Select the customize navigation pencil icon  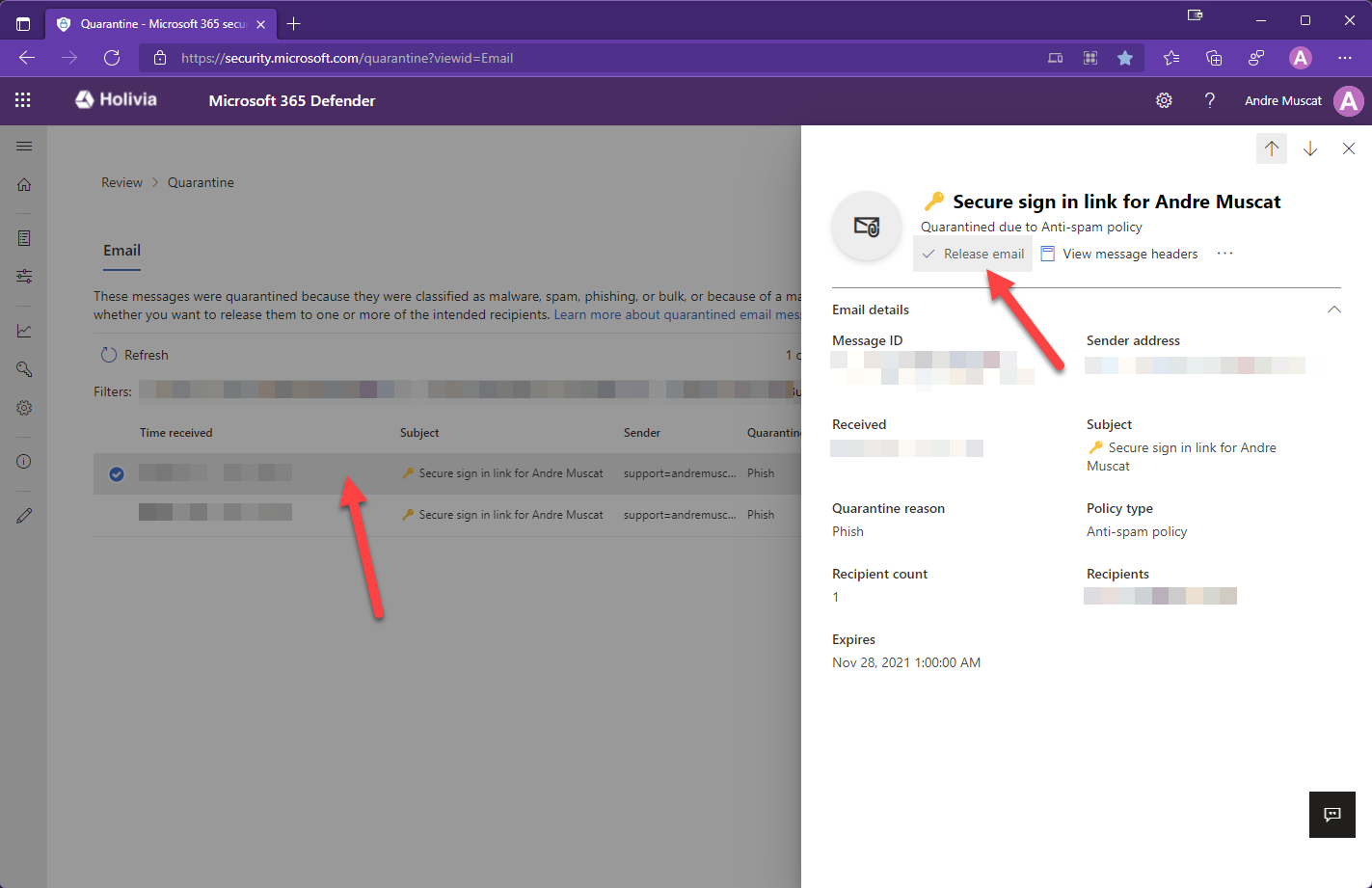point(23,514)
